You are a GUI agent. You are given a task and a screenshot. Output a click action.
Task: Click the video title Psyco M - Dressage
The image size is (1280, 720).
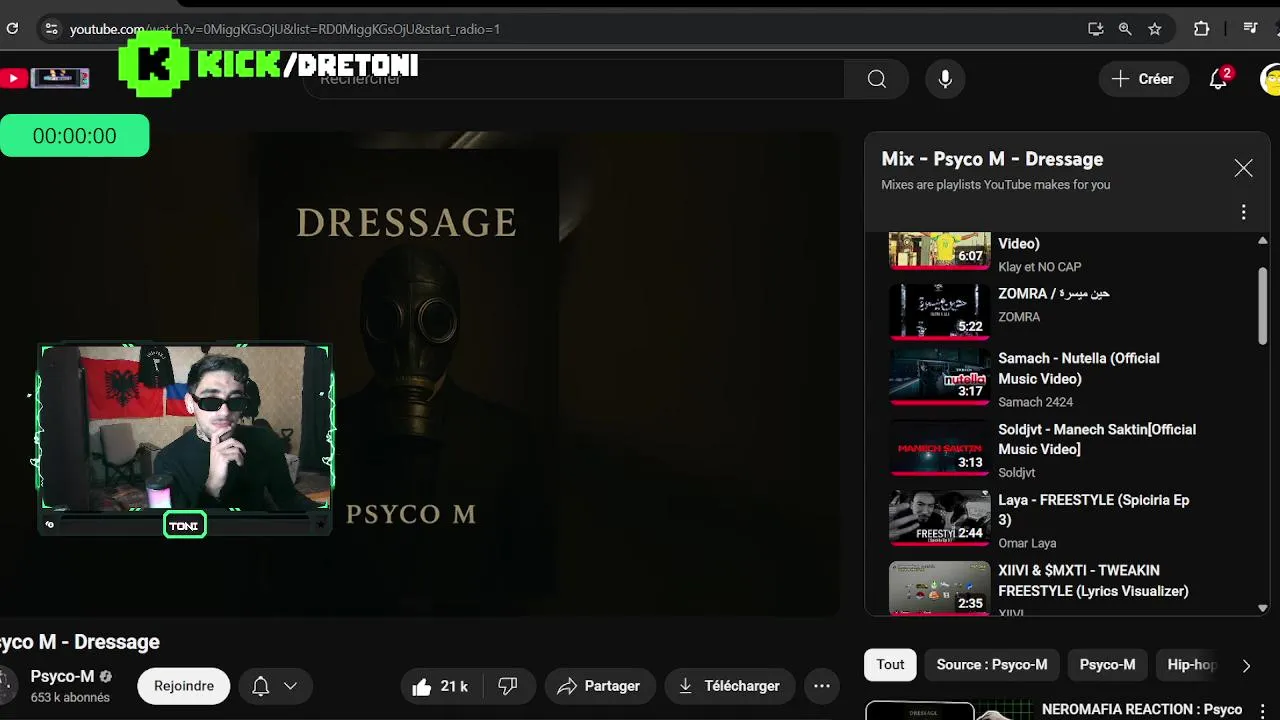(x=80, y=642)
